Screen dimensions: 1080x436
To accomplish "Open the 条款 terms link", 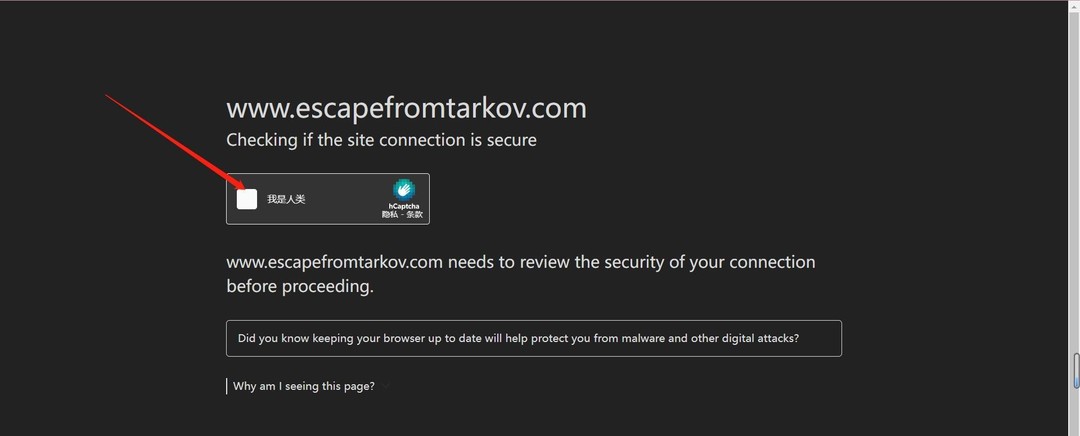I will click(x=415, y=215).
